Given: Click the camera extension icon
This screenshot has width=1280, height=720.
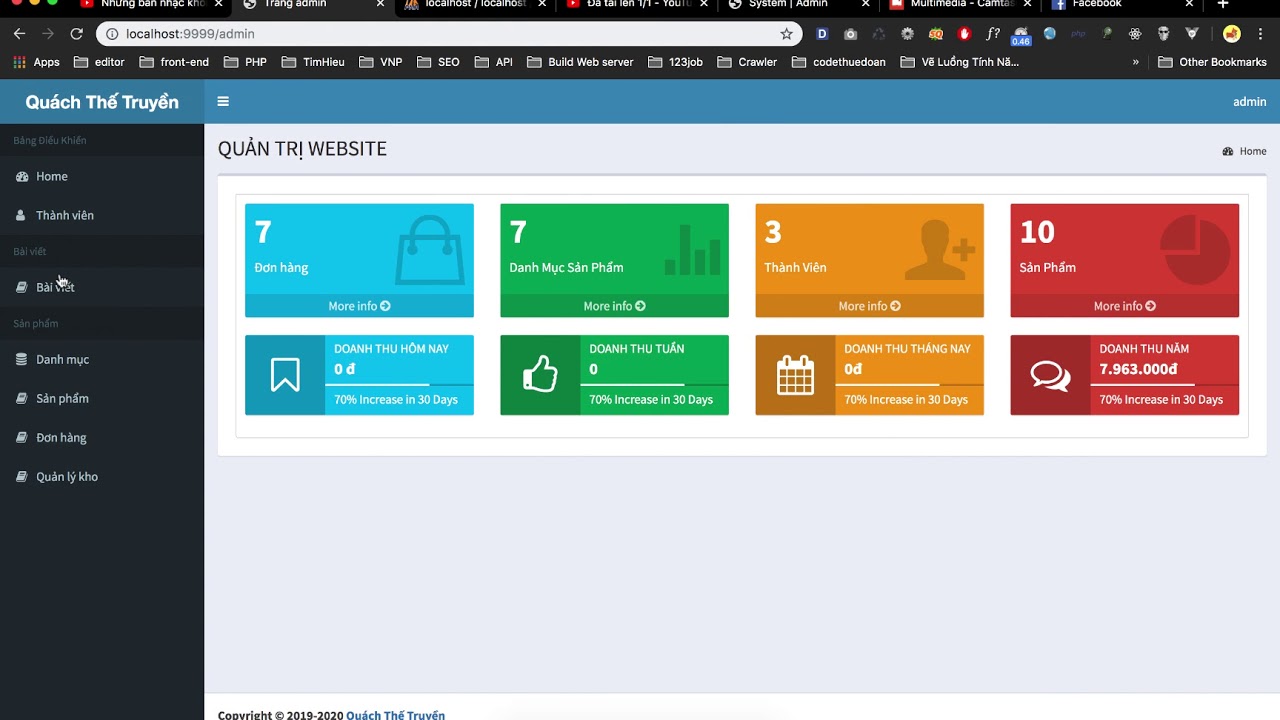Looking at the screenshot, I should pos(850,34).
